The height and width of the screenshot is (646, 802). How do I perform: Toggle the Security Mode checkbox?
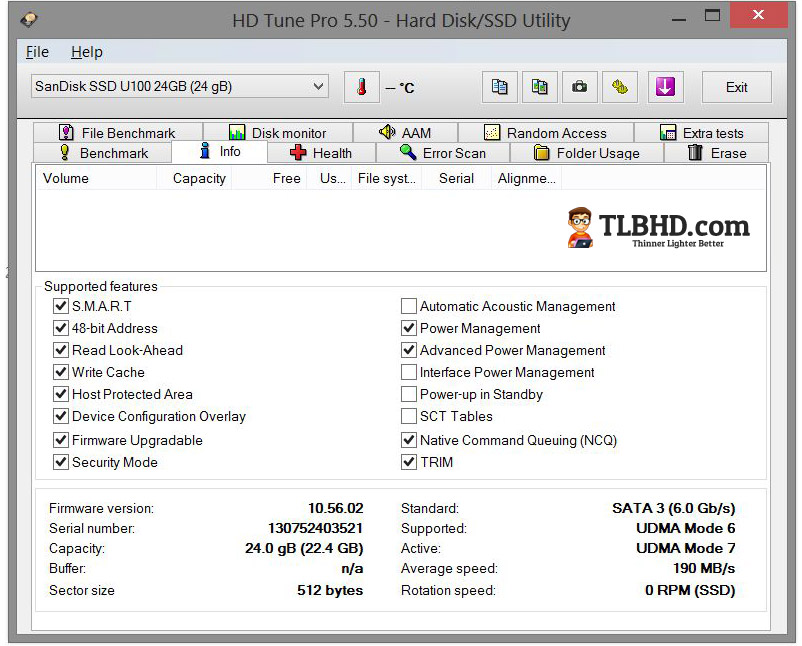click(60, 462)
